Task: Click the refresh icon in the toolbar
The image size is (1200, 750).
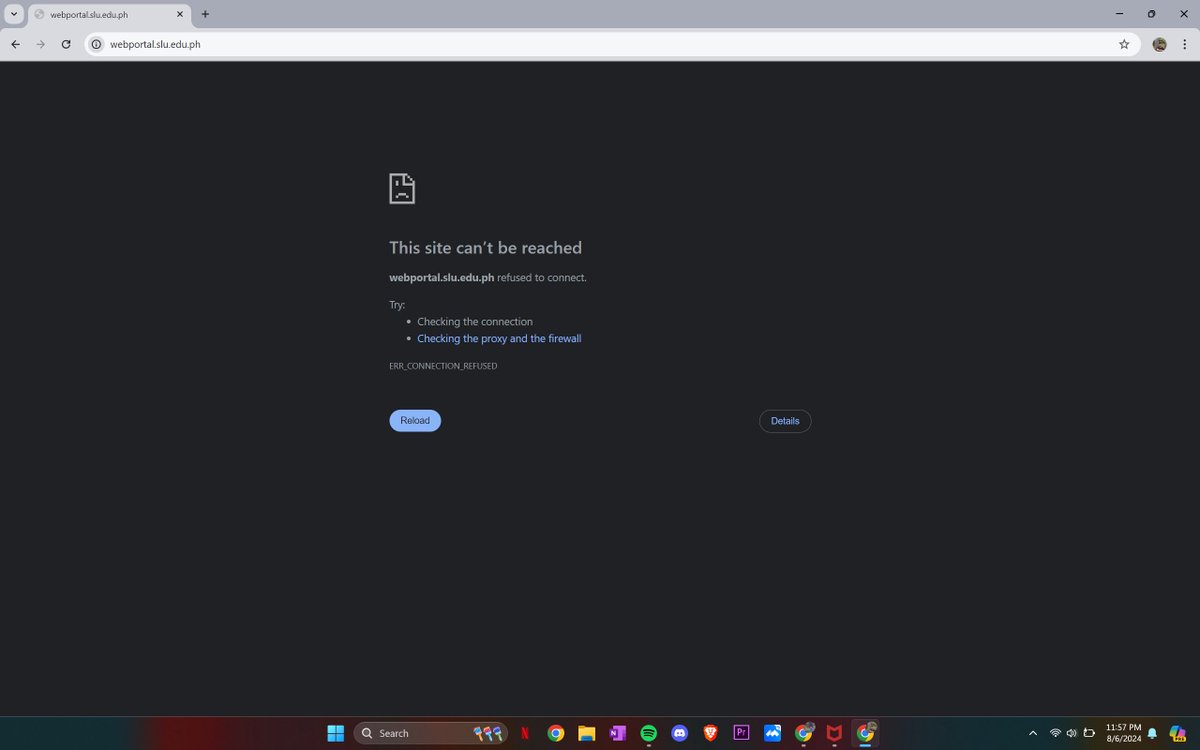Action: (66, 44)
